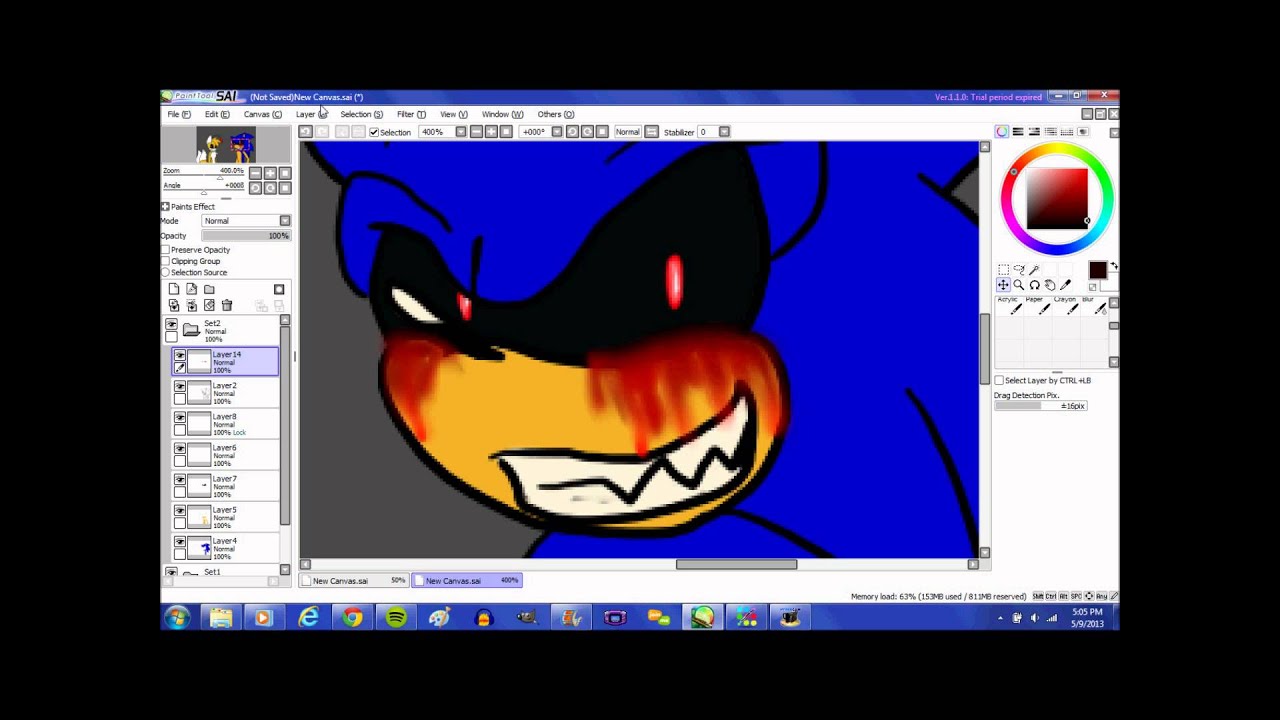Open the 400% zoom dropdown in toolbar
This screenshot has height=720, width=1280.
[x=461, y=132]
